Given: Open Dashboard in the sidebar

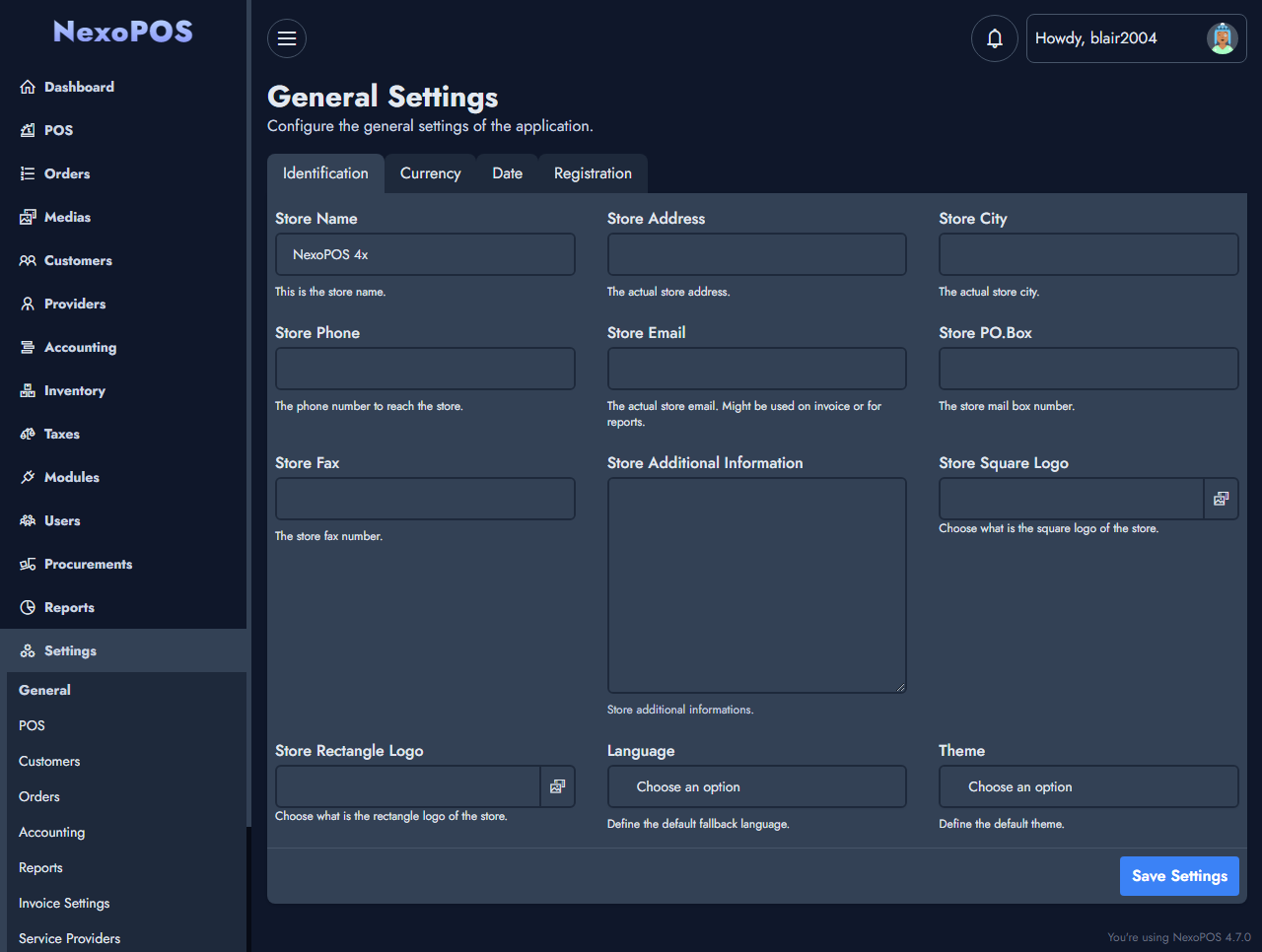Looking at the screenshot, I should point(123,87).
